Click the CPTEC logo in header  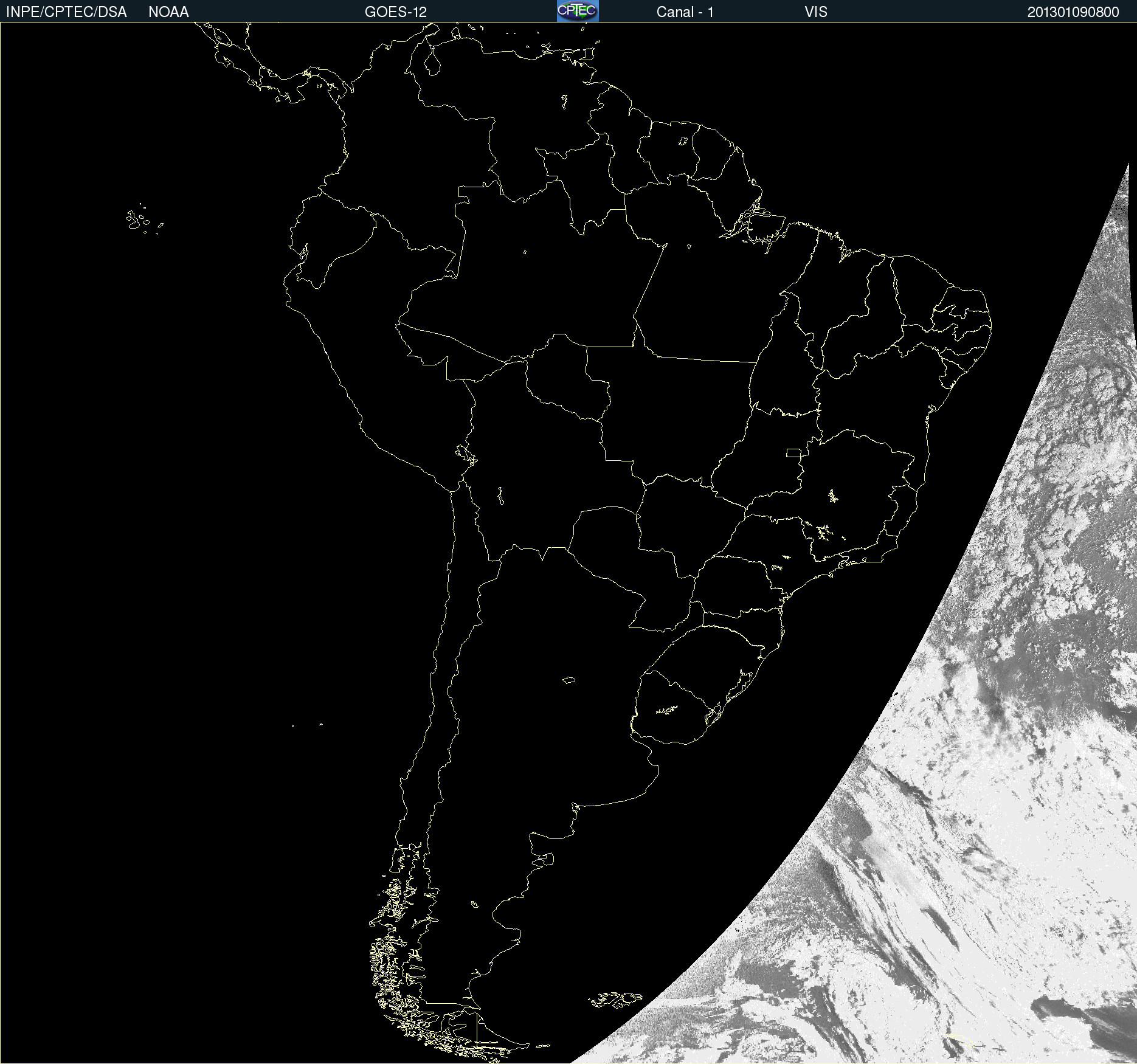click(578, 11)
